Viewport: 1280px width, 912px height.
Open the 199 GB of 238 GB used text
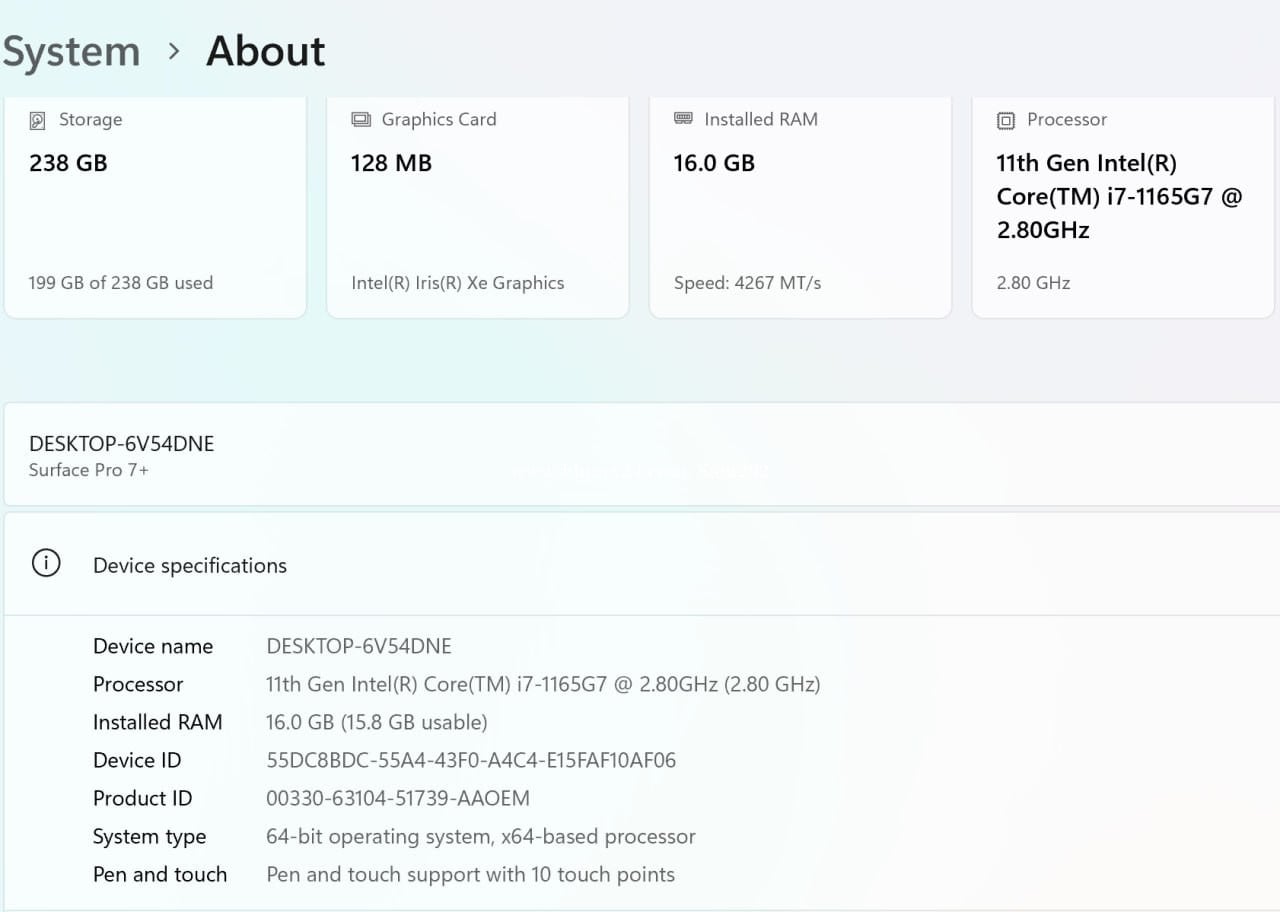[x=120, y=283]
